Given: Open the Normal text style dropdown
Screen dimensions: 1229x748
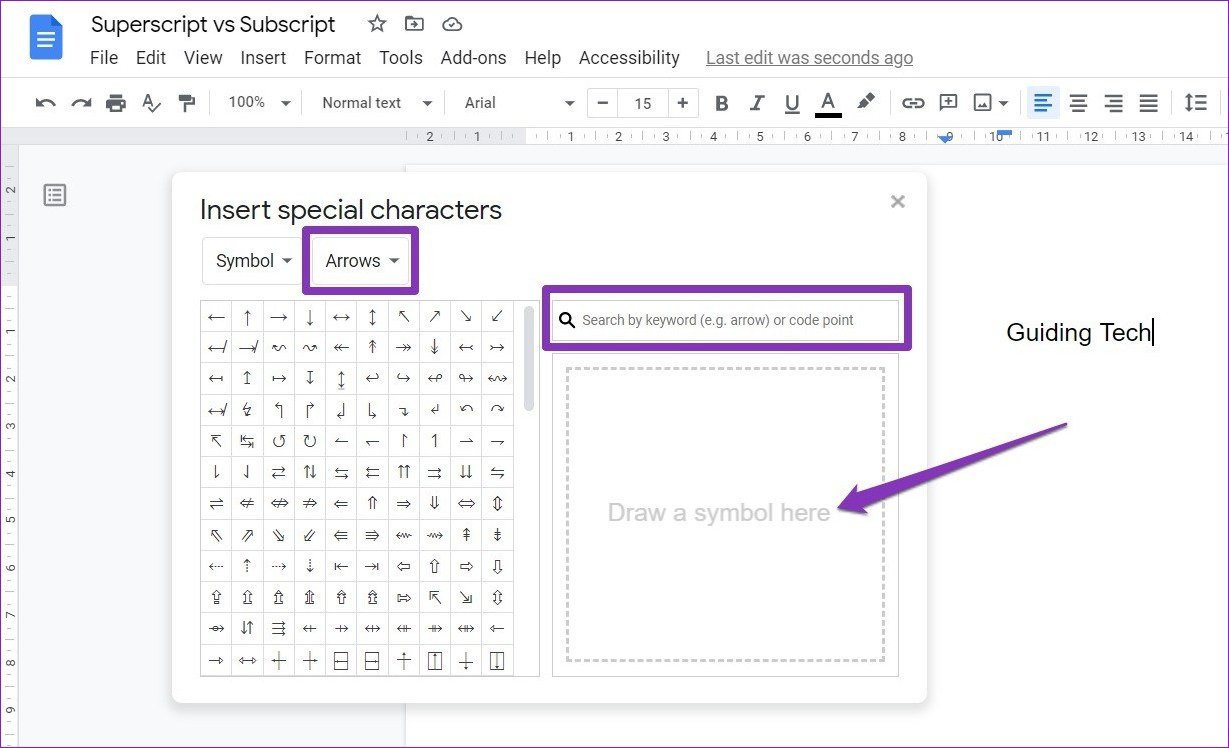Looking at the screenshot, I should [377, 103].
